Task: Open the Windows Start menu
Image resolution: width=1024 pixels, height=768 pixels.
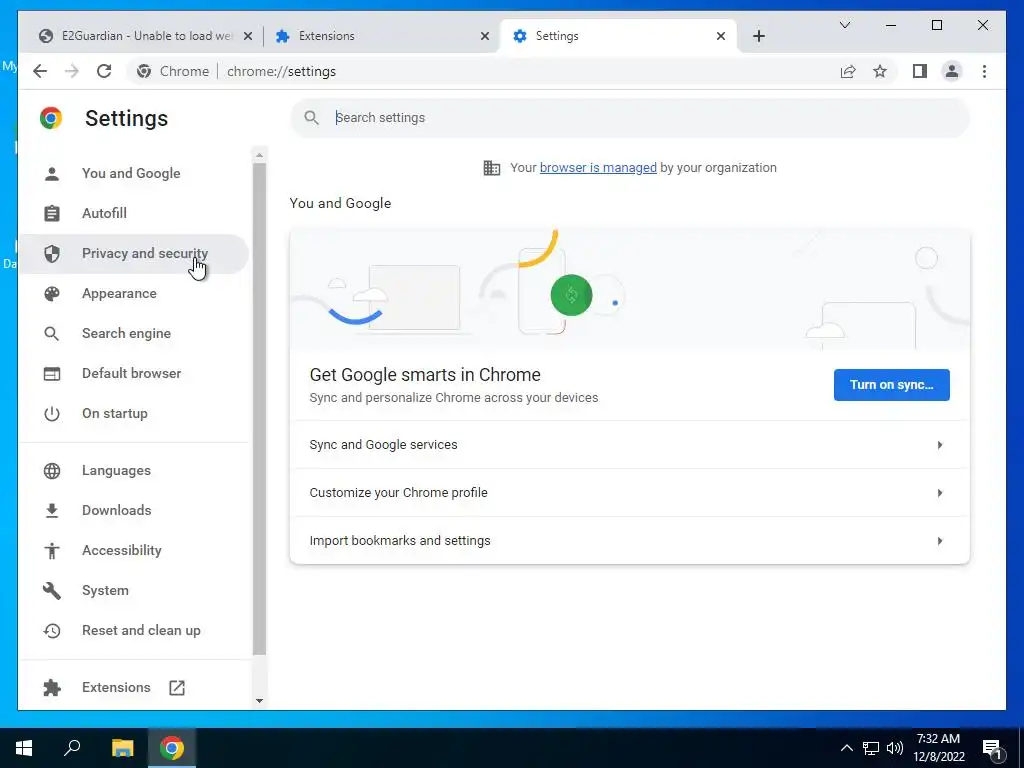Action: (x=24, y=748)
